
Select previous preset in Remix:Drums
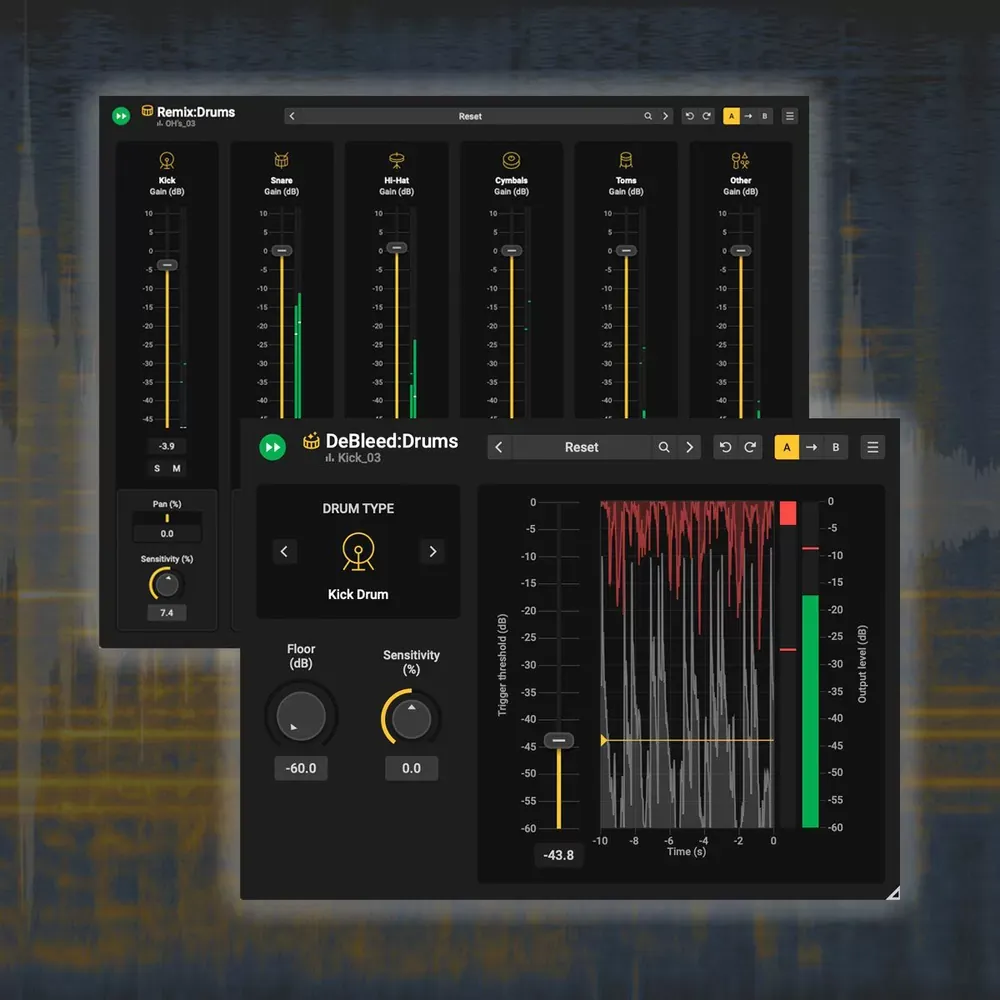point(292,116)
